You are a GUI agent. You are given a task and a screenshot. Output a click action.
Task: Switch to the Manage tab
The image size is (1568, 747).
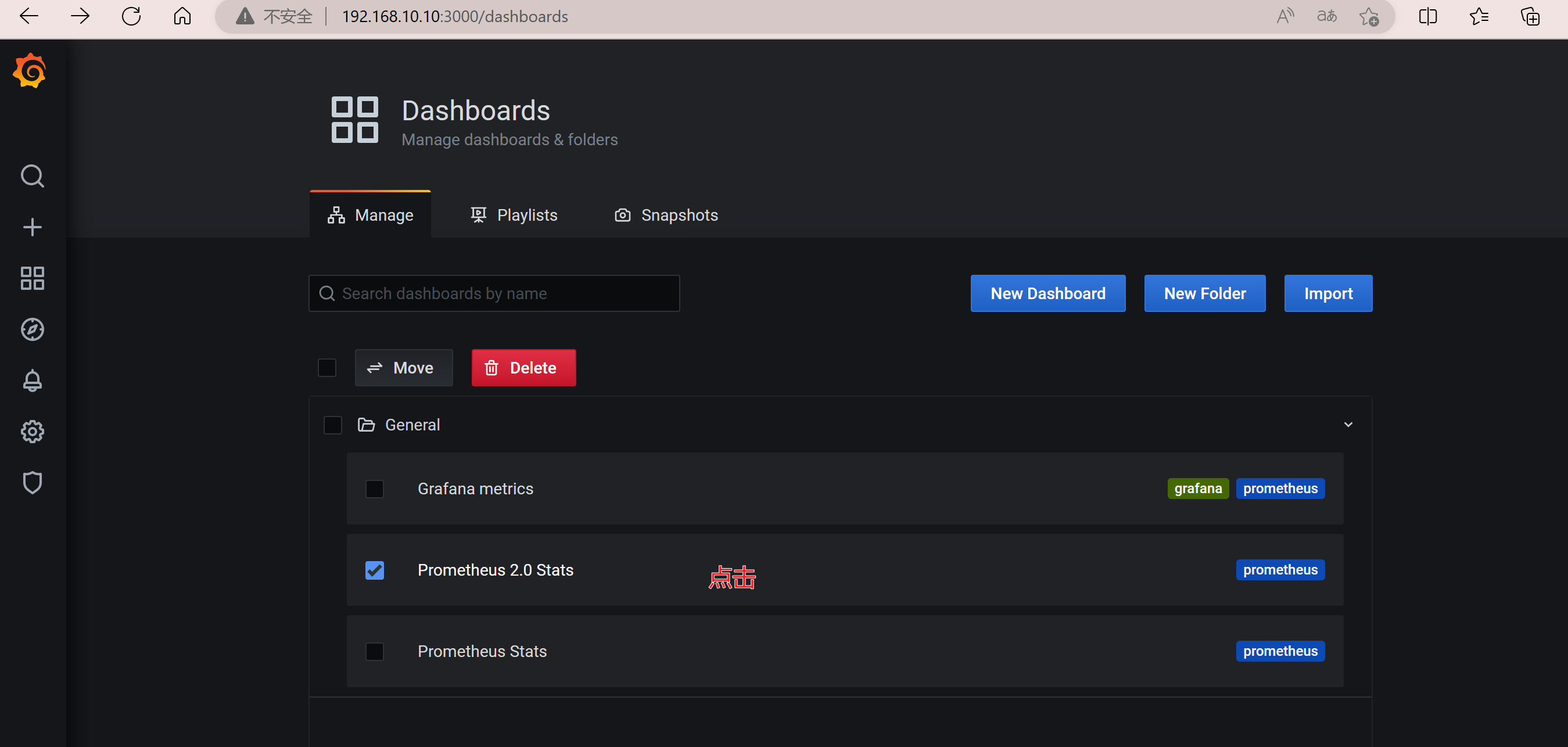[x=370, y=215]
